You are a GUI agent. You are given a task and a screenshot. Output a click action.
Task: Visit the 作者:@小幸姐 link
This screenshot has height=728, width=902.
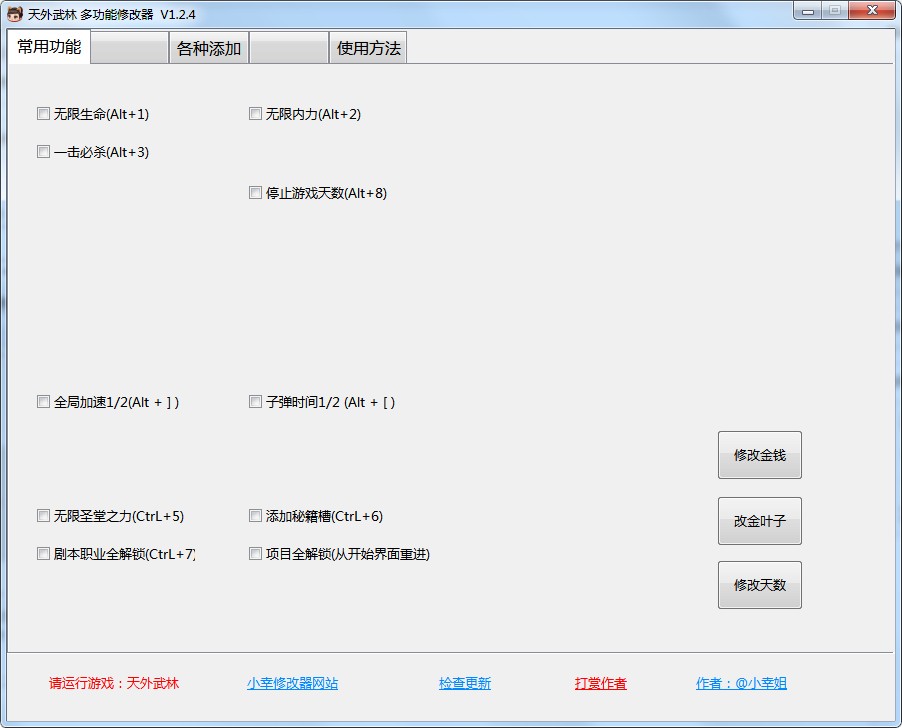(741, 684)
